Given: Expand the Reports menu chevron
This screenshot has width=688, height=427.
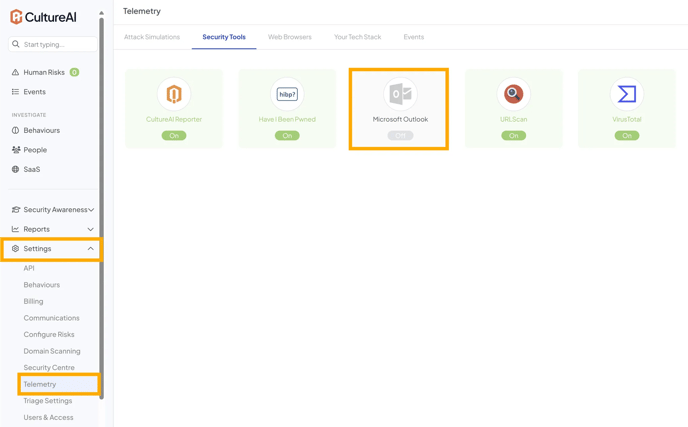Looking at the screenshot, I should (x=90, y=229).
